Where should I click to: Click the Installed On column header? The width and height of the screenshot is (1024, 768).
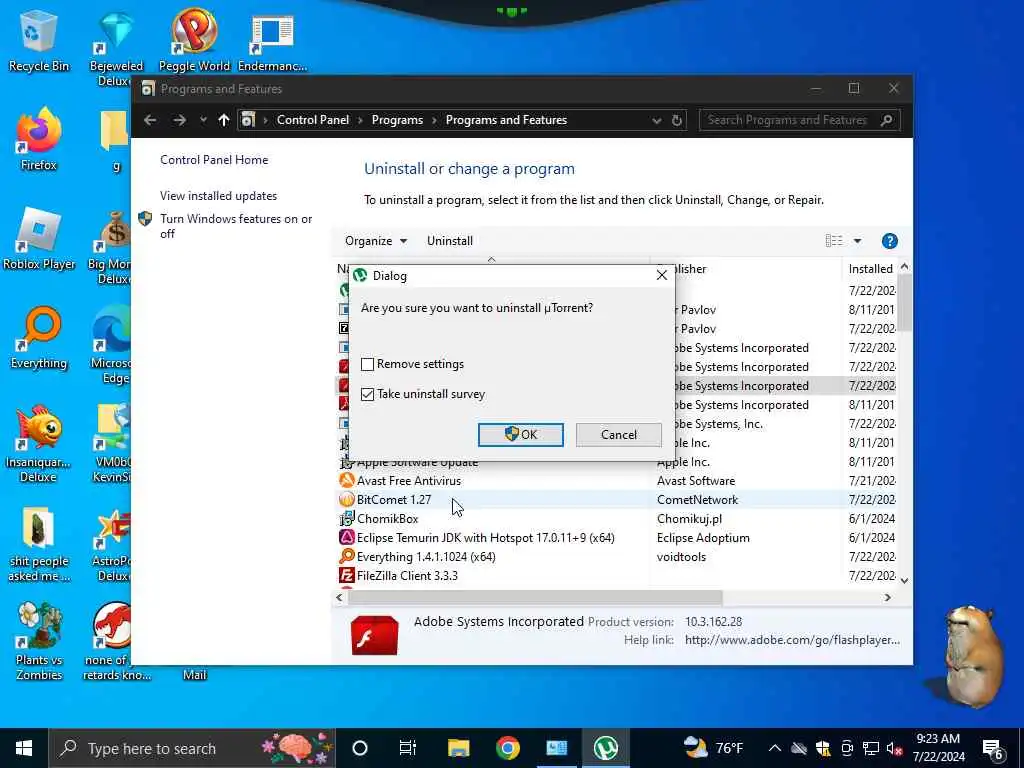pyautogui.click(x=871, y=268)
